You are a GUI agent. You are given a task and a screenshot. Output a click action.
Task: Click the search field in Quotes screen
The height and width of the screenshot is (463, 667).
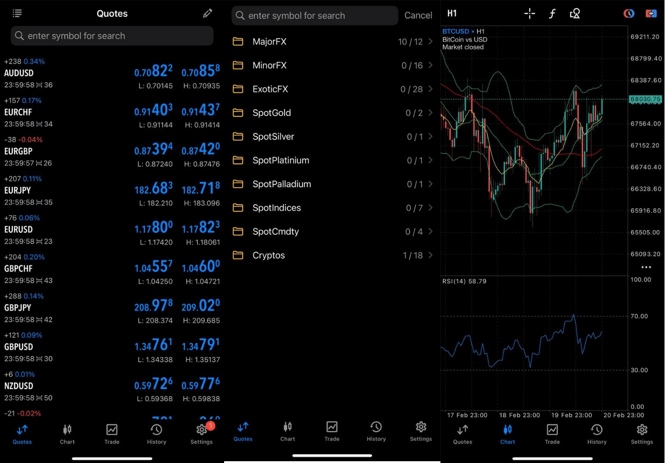[112, 36]
